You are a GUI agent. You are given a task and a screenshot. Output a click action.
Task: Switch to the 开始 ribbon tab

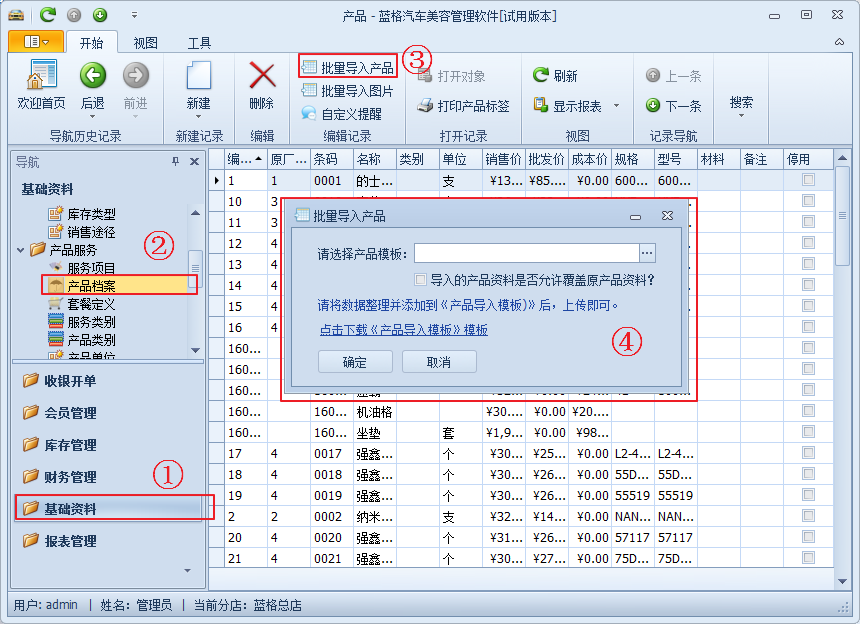click(x=92, y=43)
